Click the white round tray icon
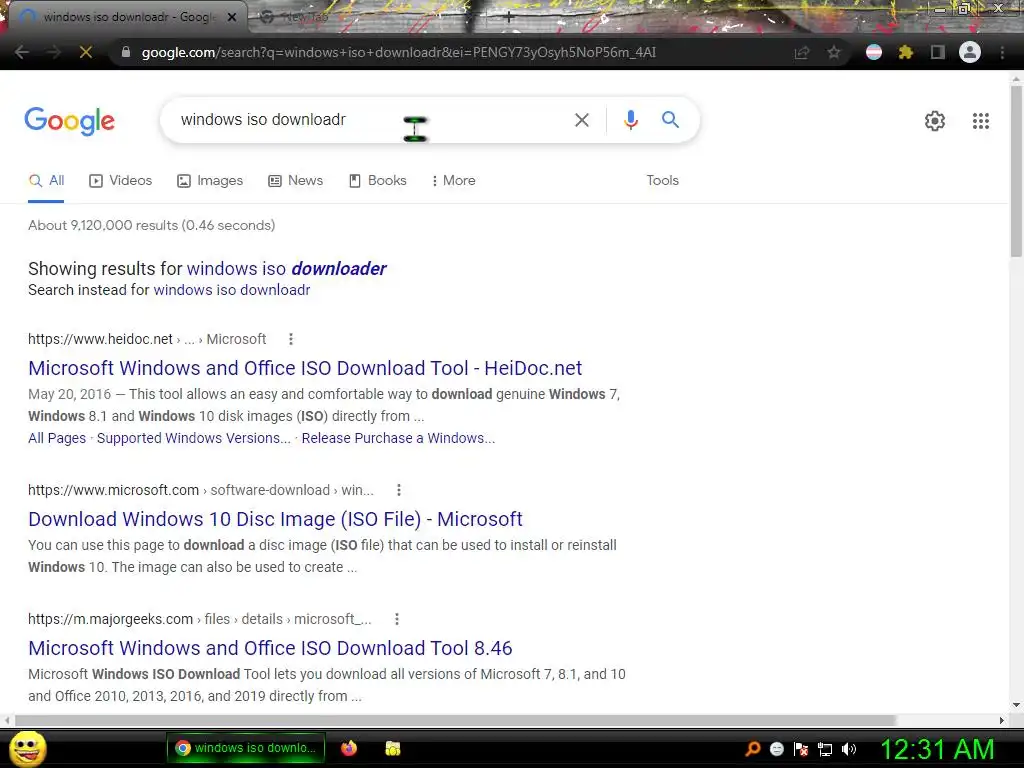 coord(776,749)
